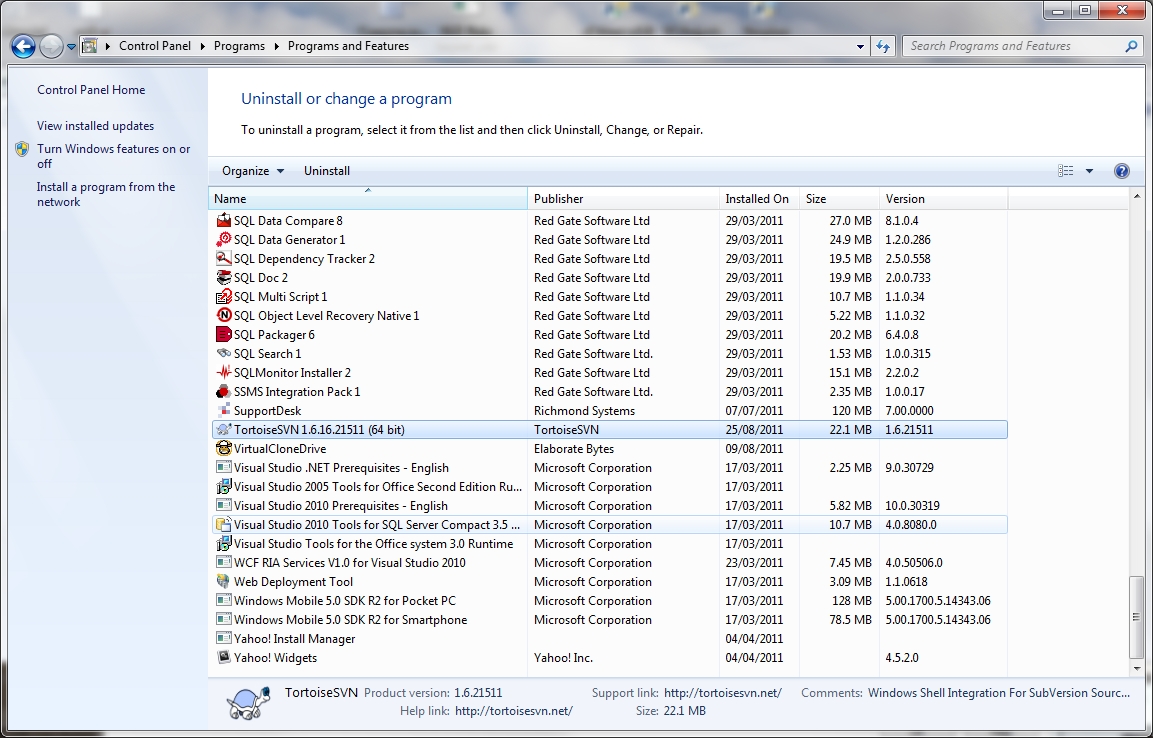Click the SQL Object Level Recovery Native icon

click(x=224, y=315)
